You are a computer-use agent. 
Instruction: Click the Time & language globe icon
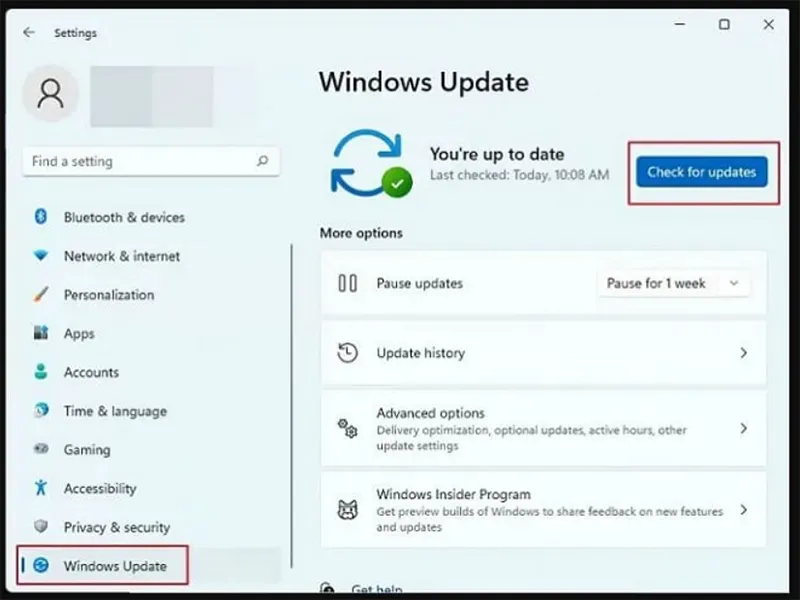pos(41,410)
